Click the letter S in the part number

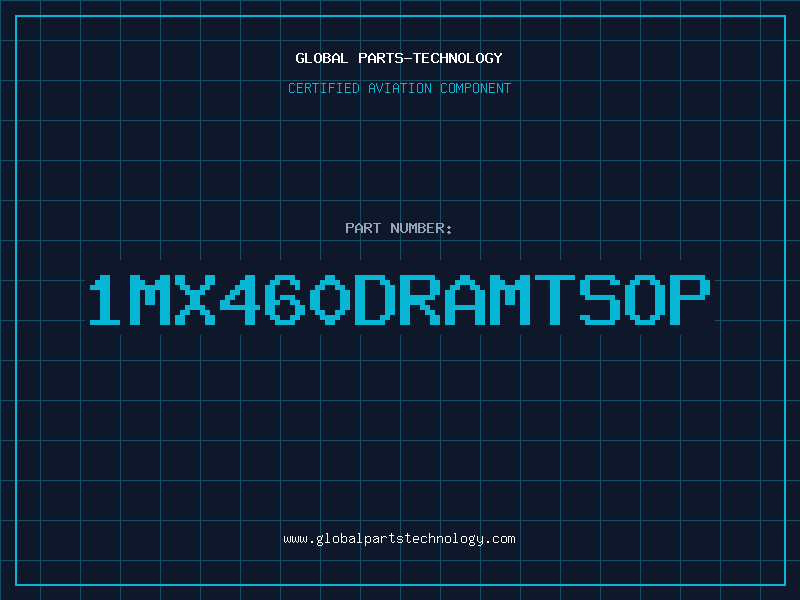point(603,300)
